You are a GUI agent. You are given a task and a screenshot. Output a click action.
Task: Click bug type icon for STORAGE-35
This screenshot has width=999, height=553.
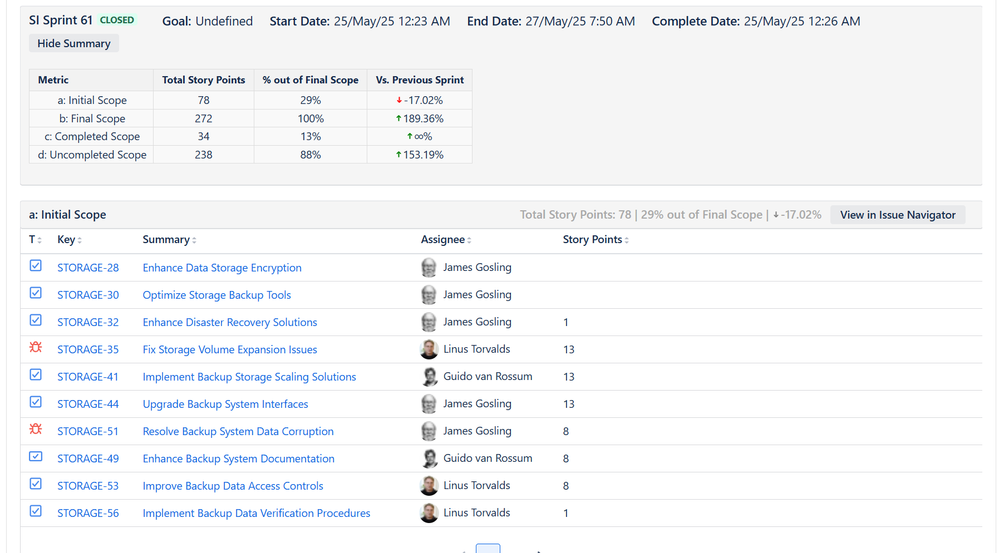36,347
